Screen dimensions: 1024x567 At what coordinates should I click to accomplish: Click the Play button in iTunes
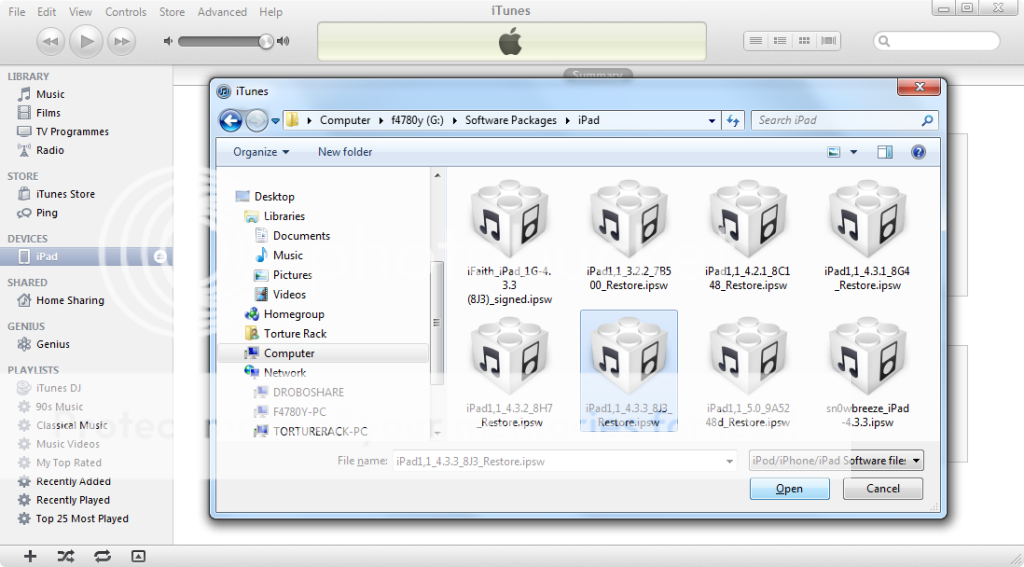[86, 41]
